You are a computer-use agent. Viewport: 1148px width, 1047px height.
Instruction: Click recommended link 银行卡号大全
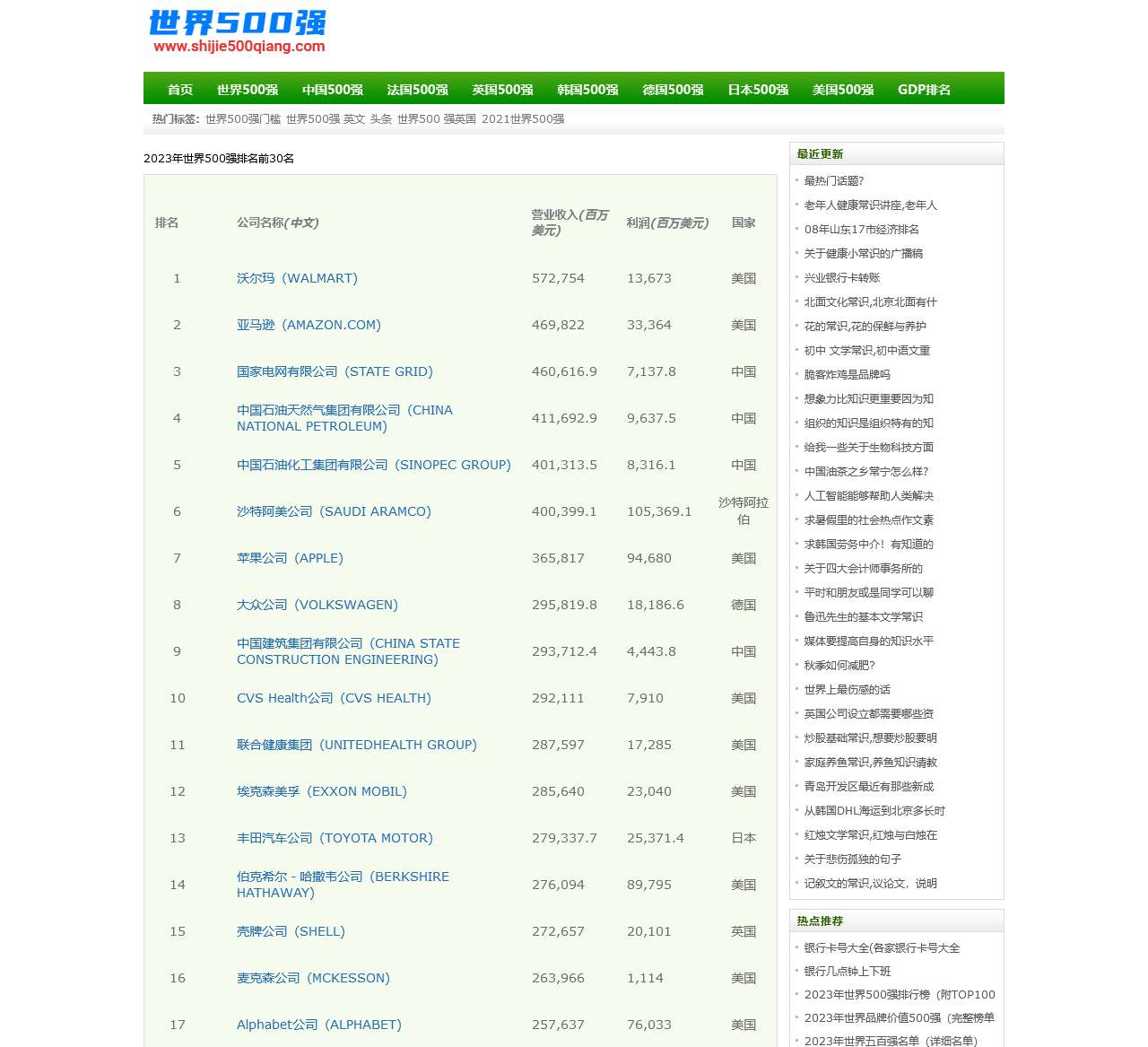(x=882, y=947)
